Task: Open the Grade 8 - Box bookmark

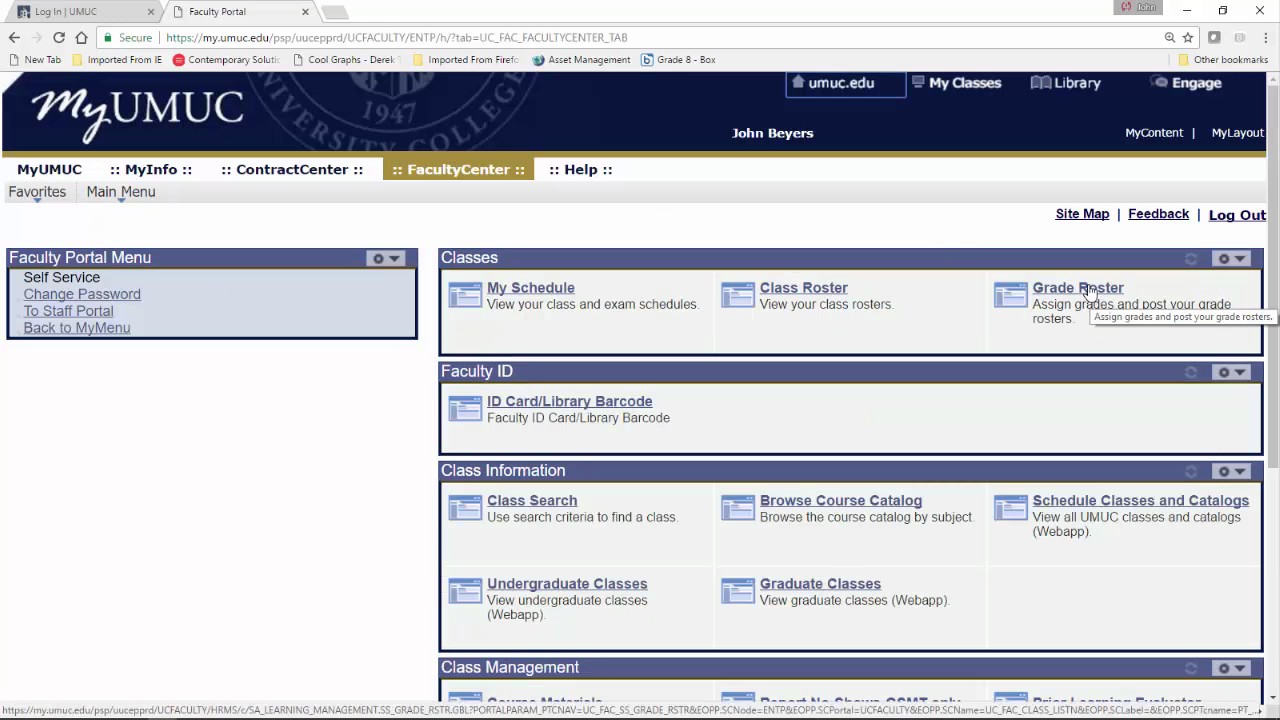Action: click(678, 60)
